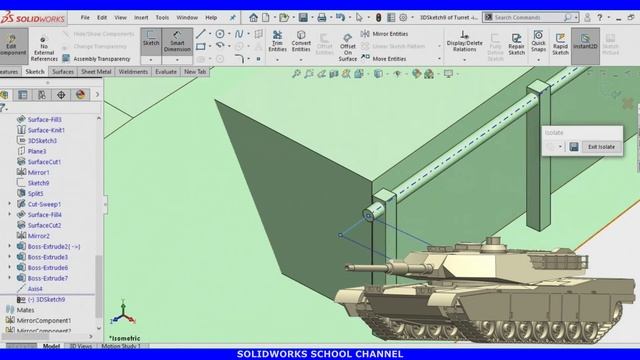This screenshot has width=640, height=360.
Task: Choose the Sketch Fillet tool
Action: 240,59
